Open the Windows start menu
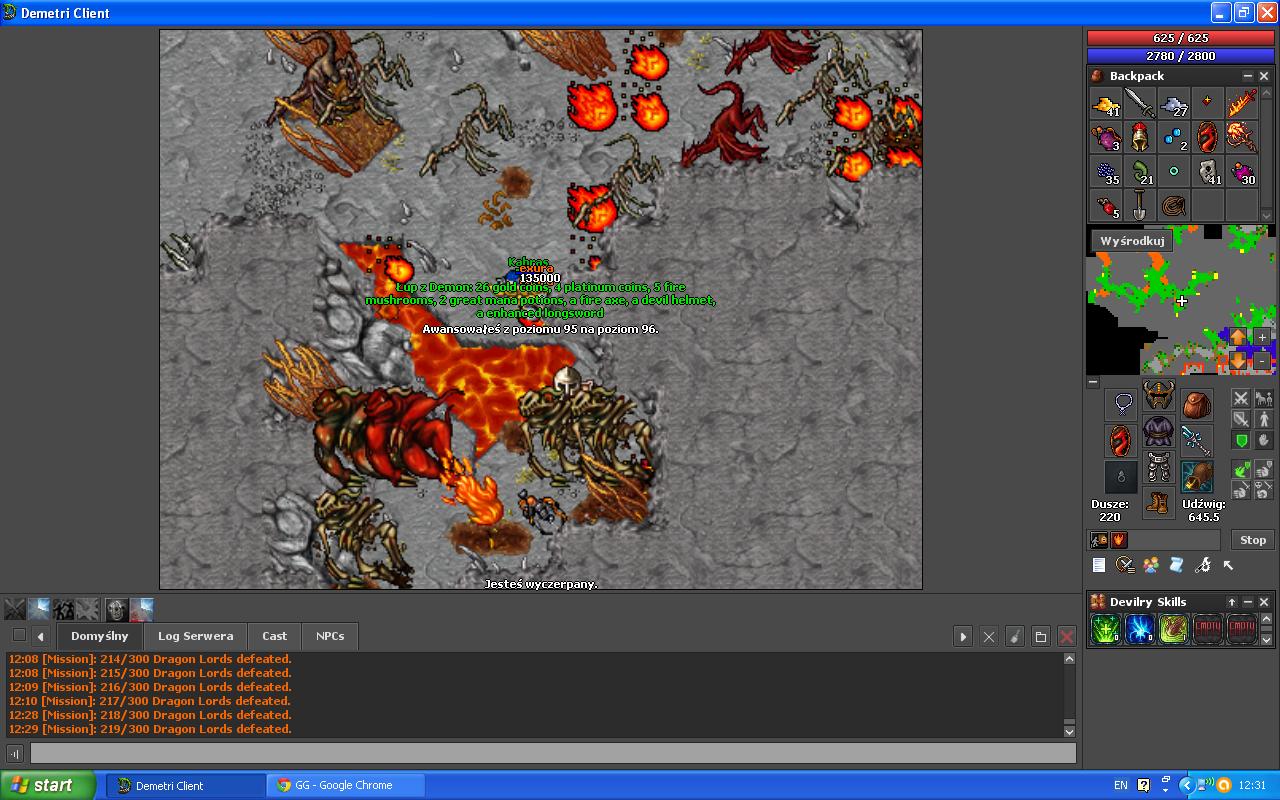The height and width of the screenshot is (800, 1280). pyautogui.click(x=48, y=785)
